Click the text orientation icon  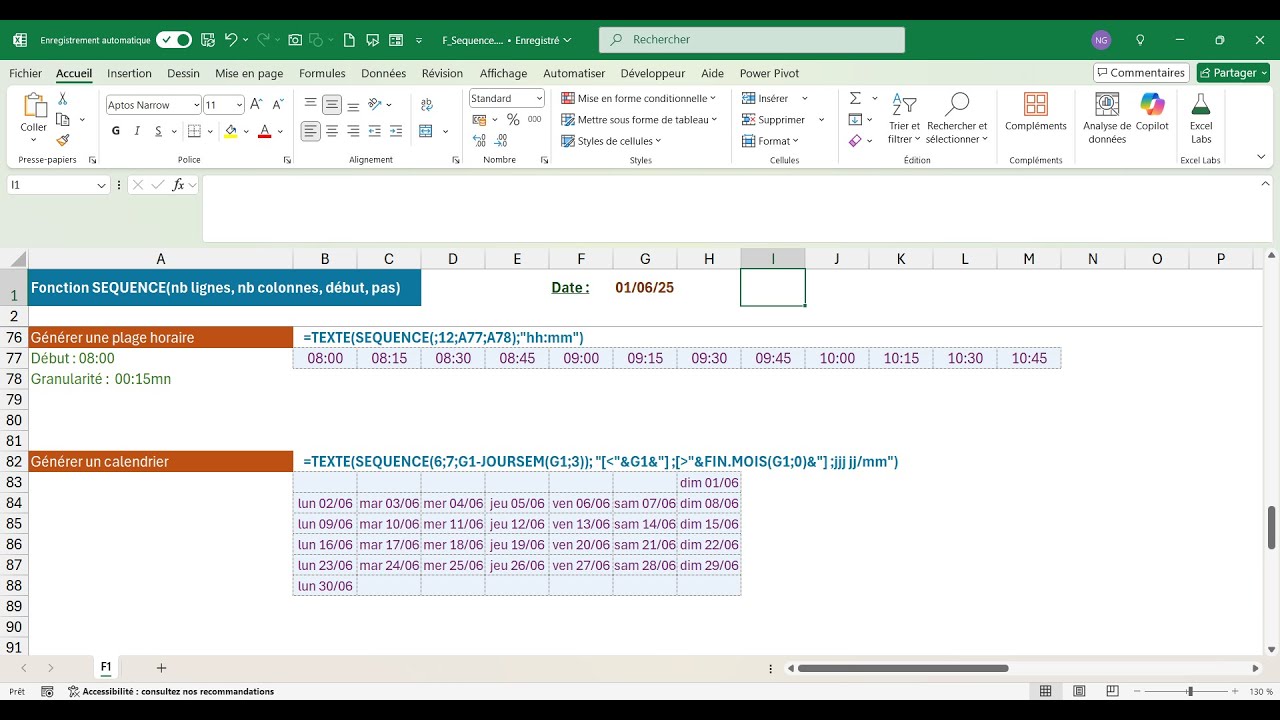click(x=375, y=104)
